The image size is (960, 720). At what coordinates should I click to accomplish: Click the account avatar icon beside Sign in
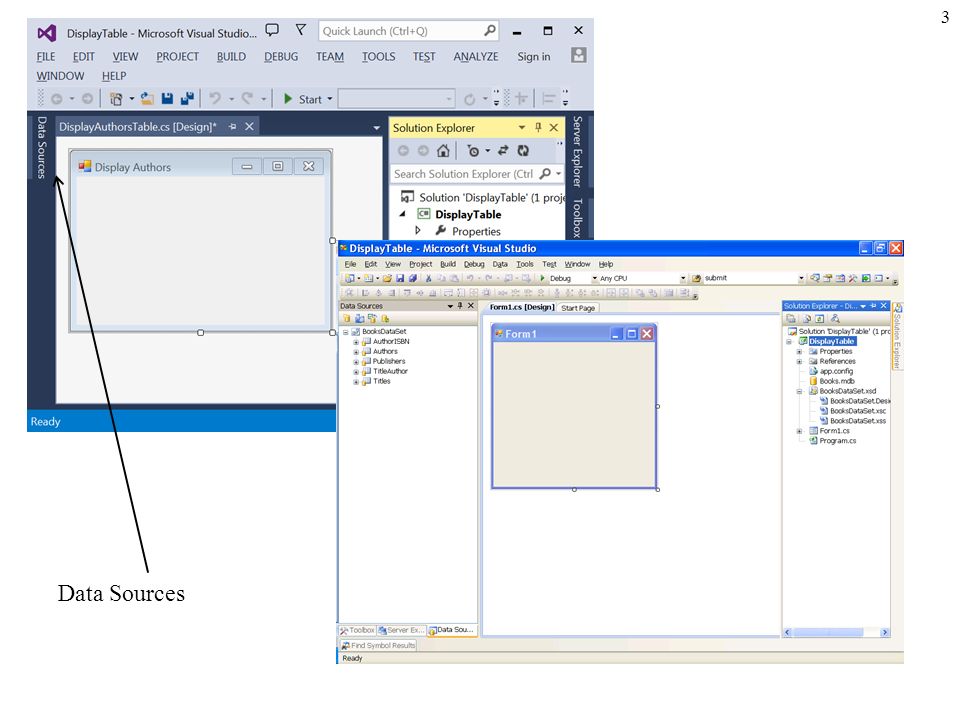click(579, 56)
